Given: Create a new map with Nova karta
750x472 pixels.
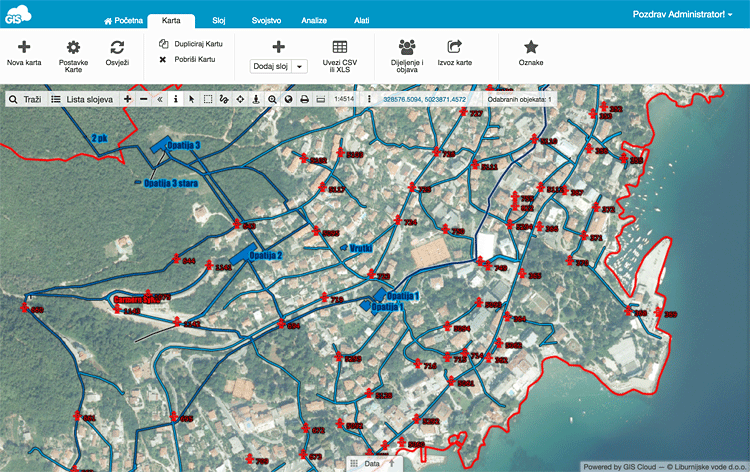Looking at the screenshot, I should click(24, 53).
